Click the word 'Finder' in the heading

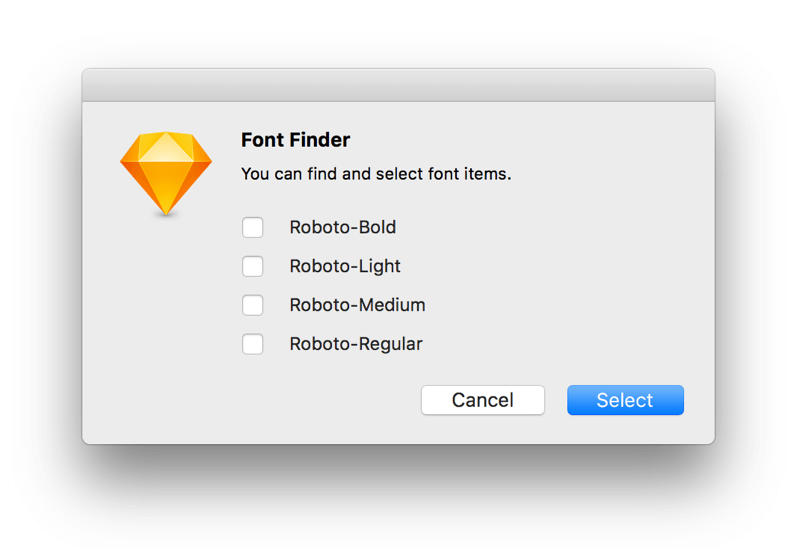pyautogui.click(x=321, y=140)
